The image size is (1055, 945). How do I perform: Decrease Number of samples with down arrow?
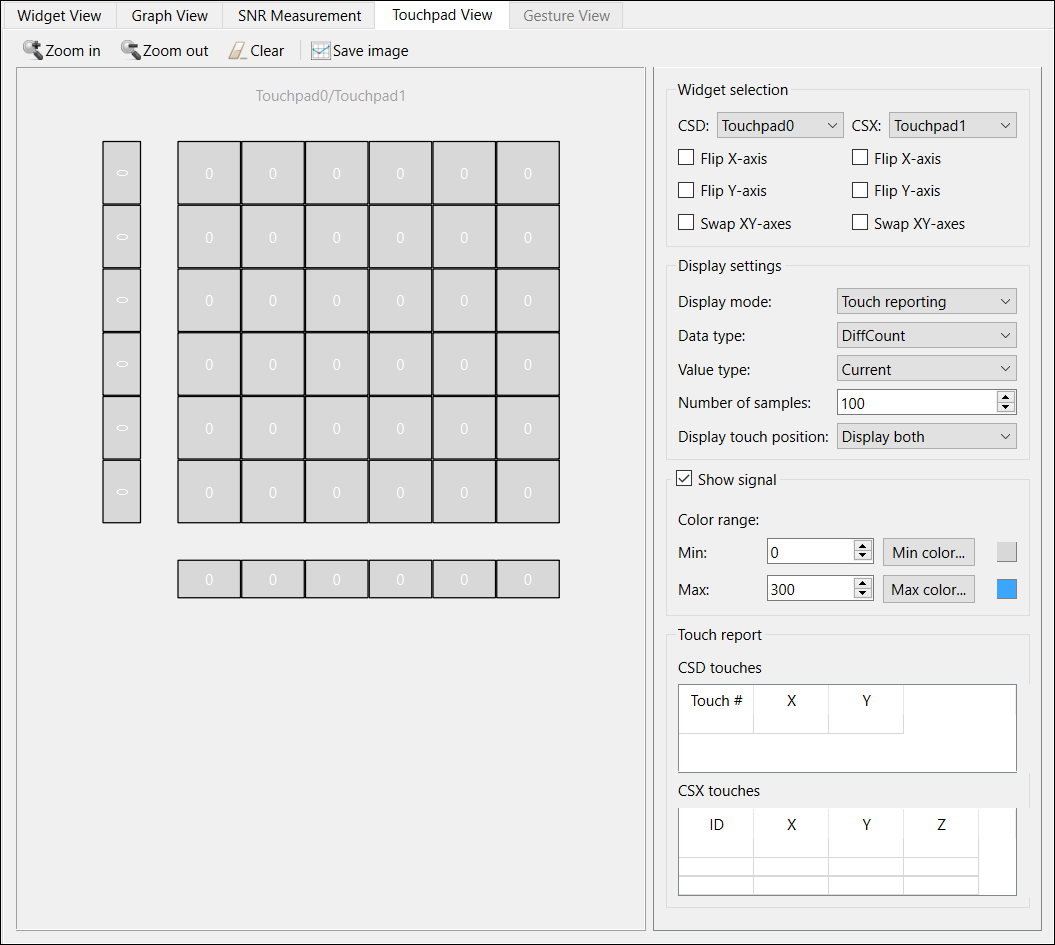(1005, 408)
